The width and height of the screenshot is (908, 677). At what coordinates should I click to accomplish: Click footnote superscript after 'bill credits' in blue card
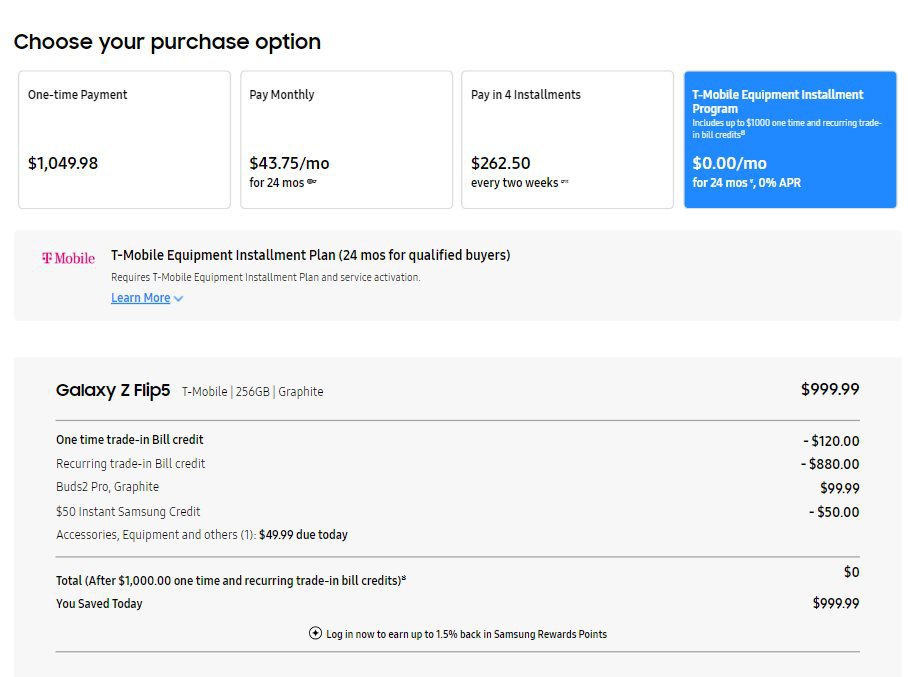(743, 132)
